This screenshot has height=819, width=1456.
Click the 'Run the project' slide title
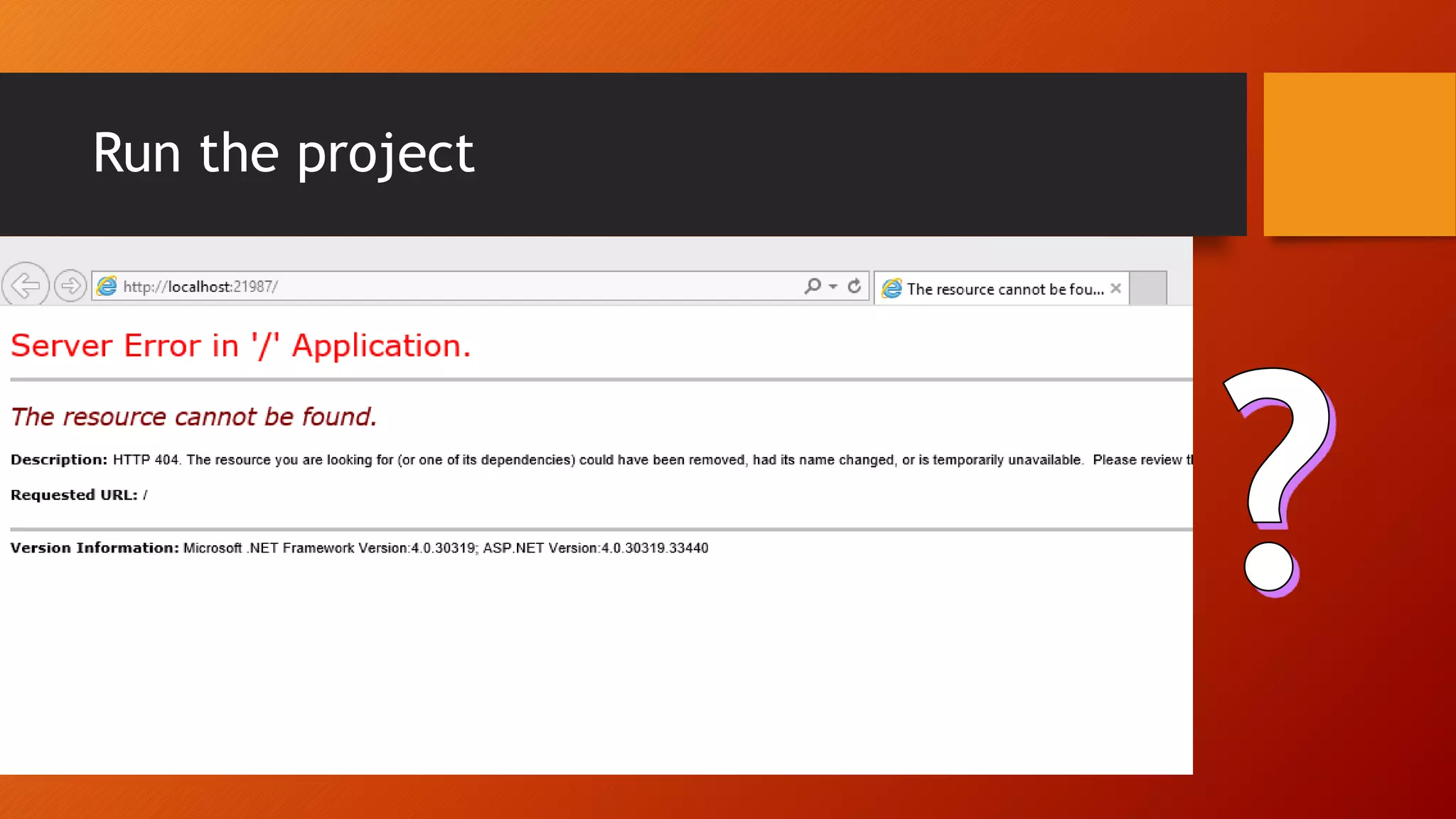283,153
